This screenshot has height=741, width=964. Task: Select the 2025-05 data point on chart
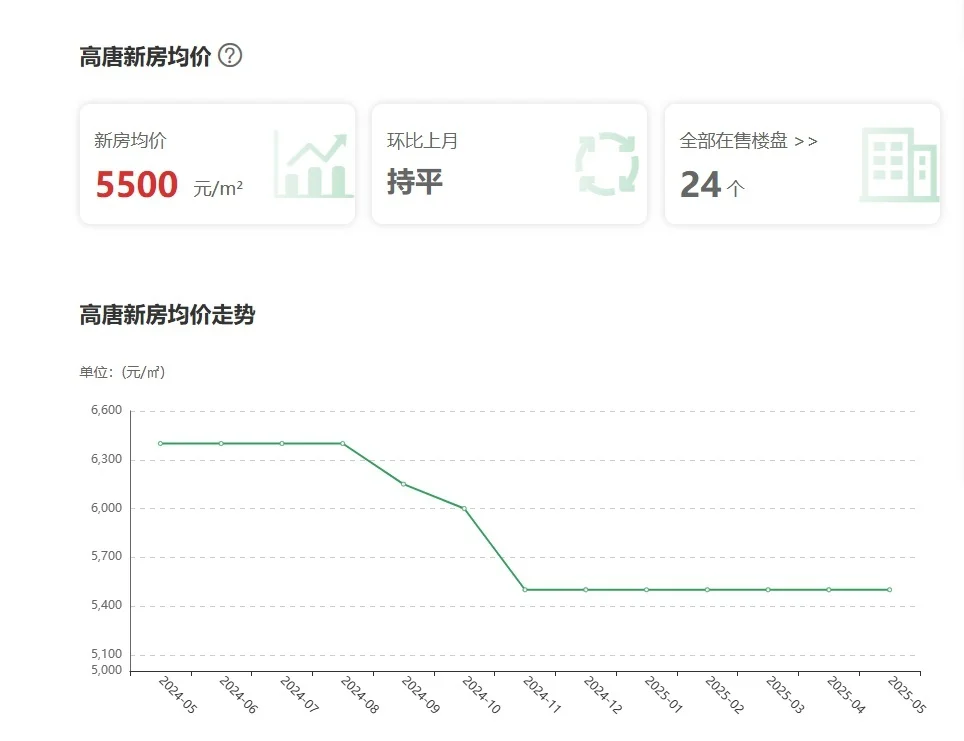click(889, 590)
